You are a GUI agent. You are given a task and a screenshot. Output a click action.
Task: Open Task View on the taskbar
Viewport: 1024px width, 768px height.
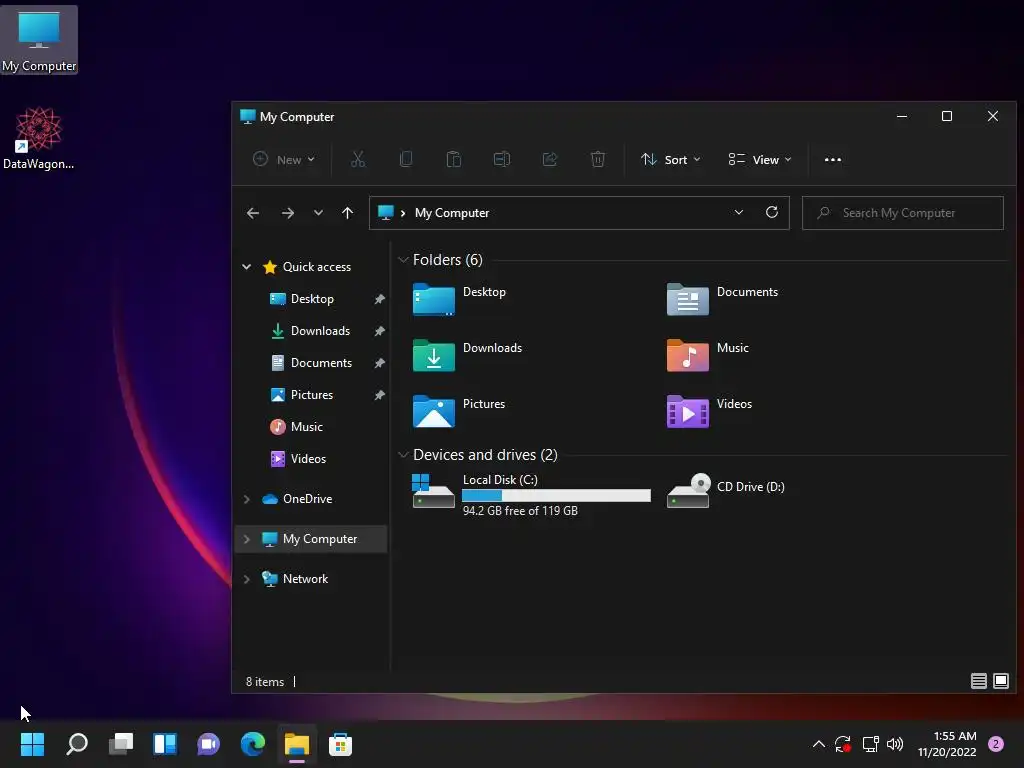(121, 744)
